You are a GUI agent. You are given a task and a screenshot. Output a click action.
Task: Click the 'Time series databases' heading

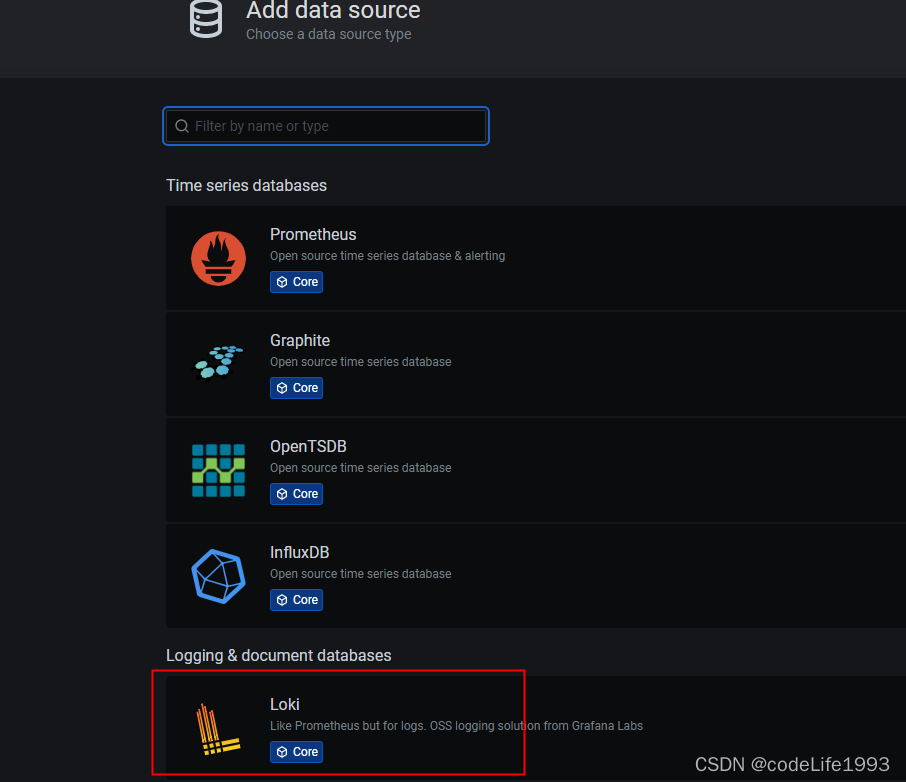[x=246, y=186]
